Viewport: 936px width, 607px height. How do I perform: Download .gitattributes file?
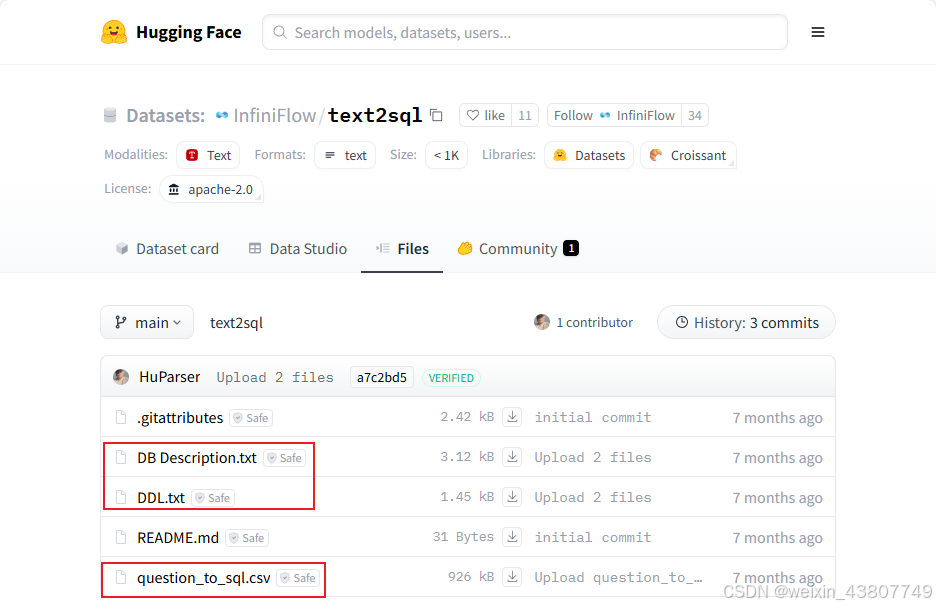point(512,417)
